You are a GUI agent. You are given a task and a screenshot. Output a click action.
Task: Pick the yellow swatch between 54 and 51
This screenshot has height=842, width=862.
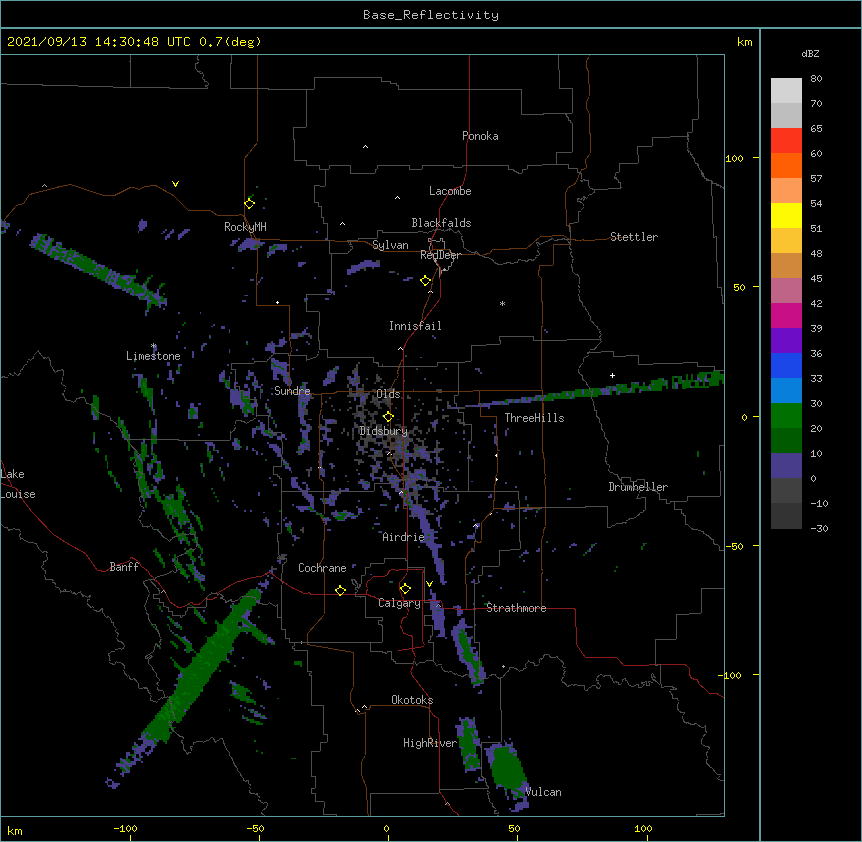coord(786,215)
